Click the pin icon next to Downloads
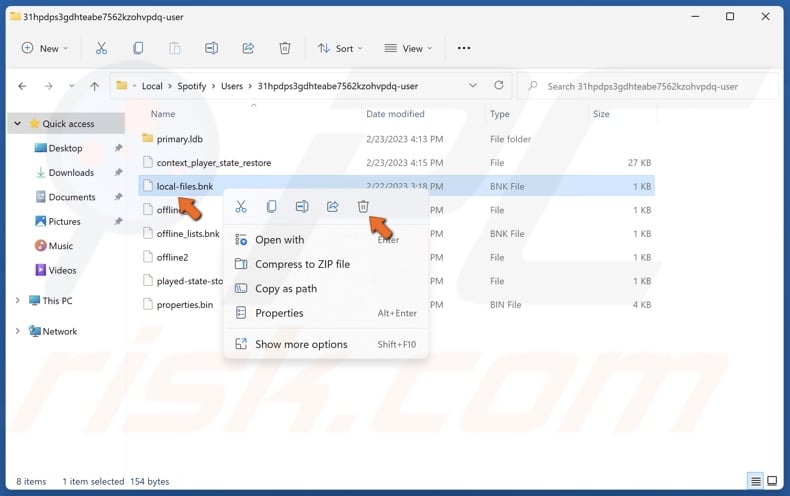 coord(118,172)
